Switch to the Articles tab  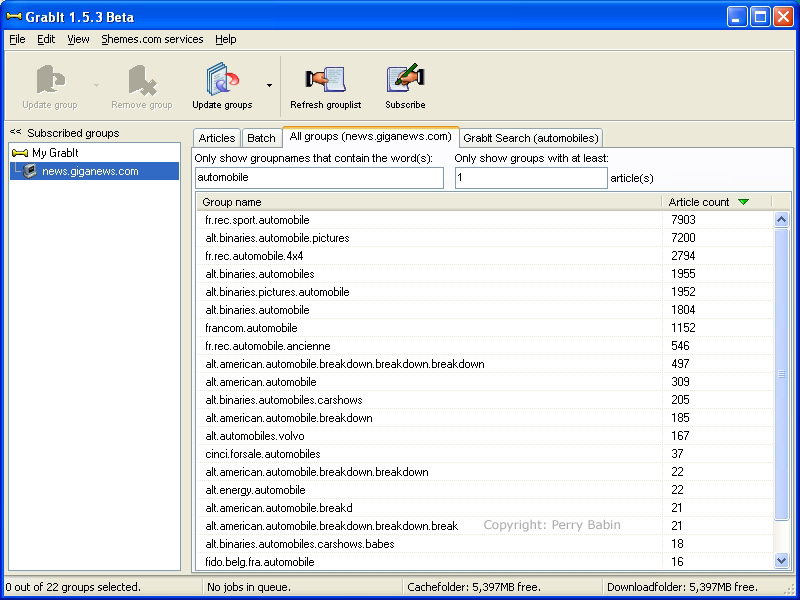click(x=217, y=138)
